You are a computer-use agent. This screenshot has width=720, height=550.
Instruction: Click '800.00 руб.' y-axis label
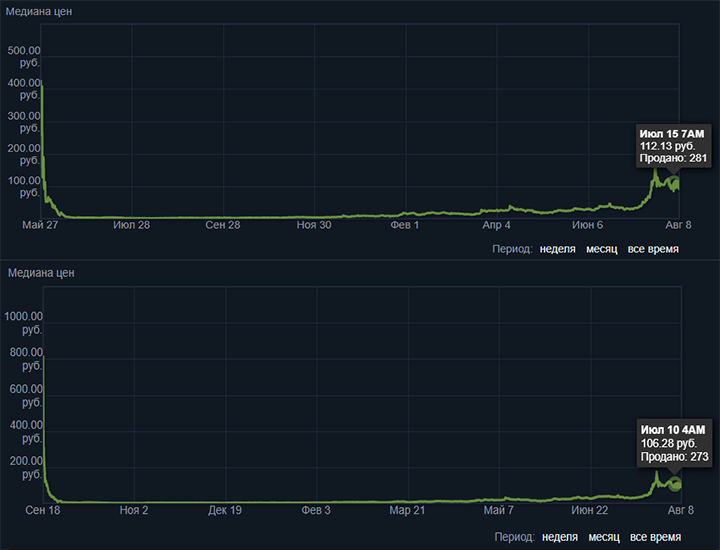click(x=26, y=359)
